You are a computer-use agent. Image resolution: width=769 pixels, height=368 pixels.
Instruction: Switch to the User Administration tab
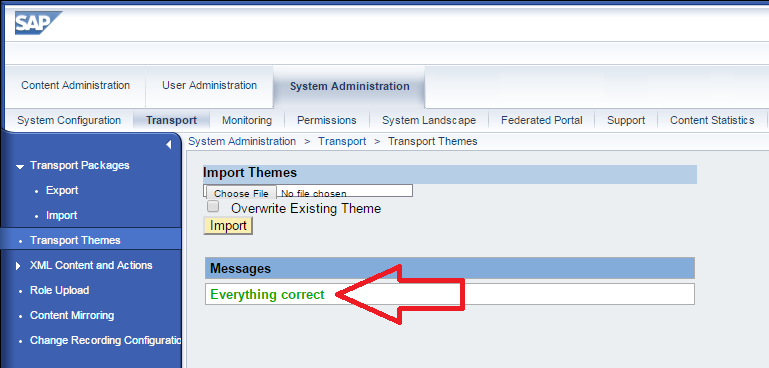click(x=209, y=85)
